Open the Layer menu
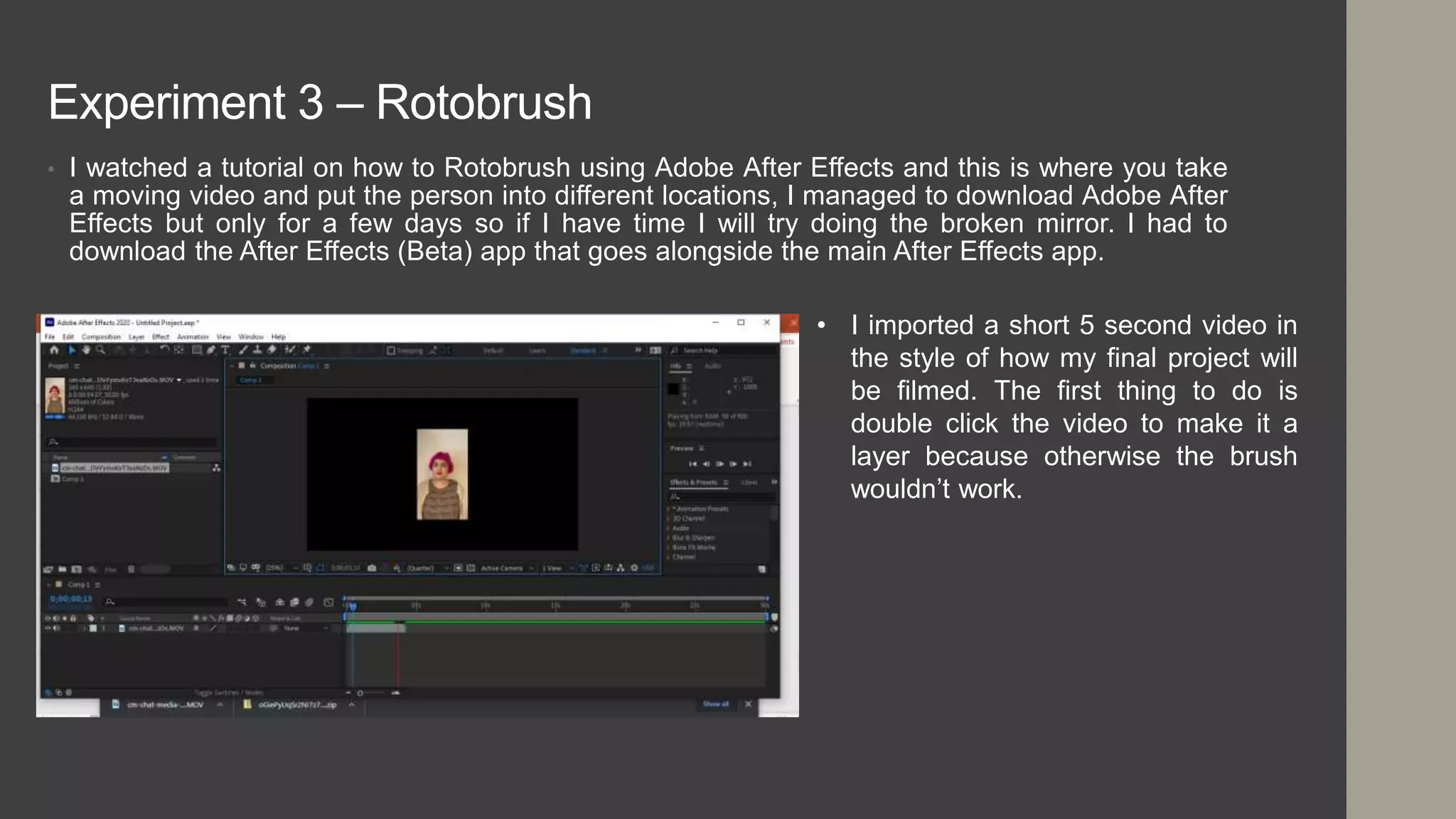 pyautogui.click(x=136, y=337)
